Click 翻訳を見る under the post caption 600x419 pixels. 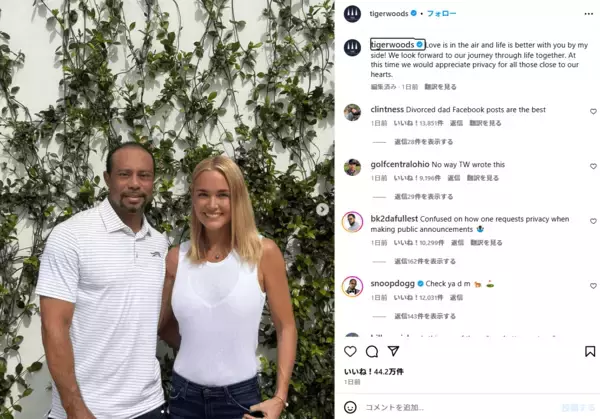440,87
